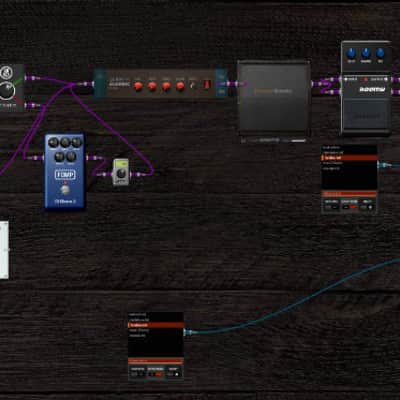The width and height of the screenshot is (400, 400).
Task: Toggle the small white switch on amp head
Action: (192, 86)
